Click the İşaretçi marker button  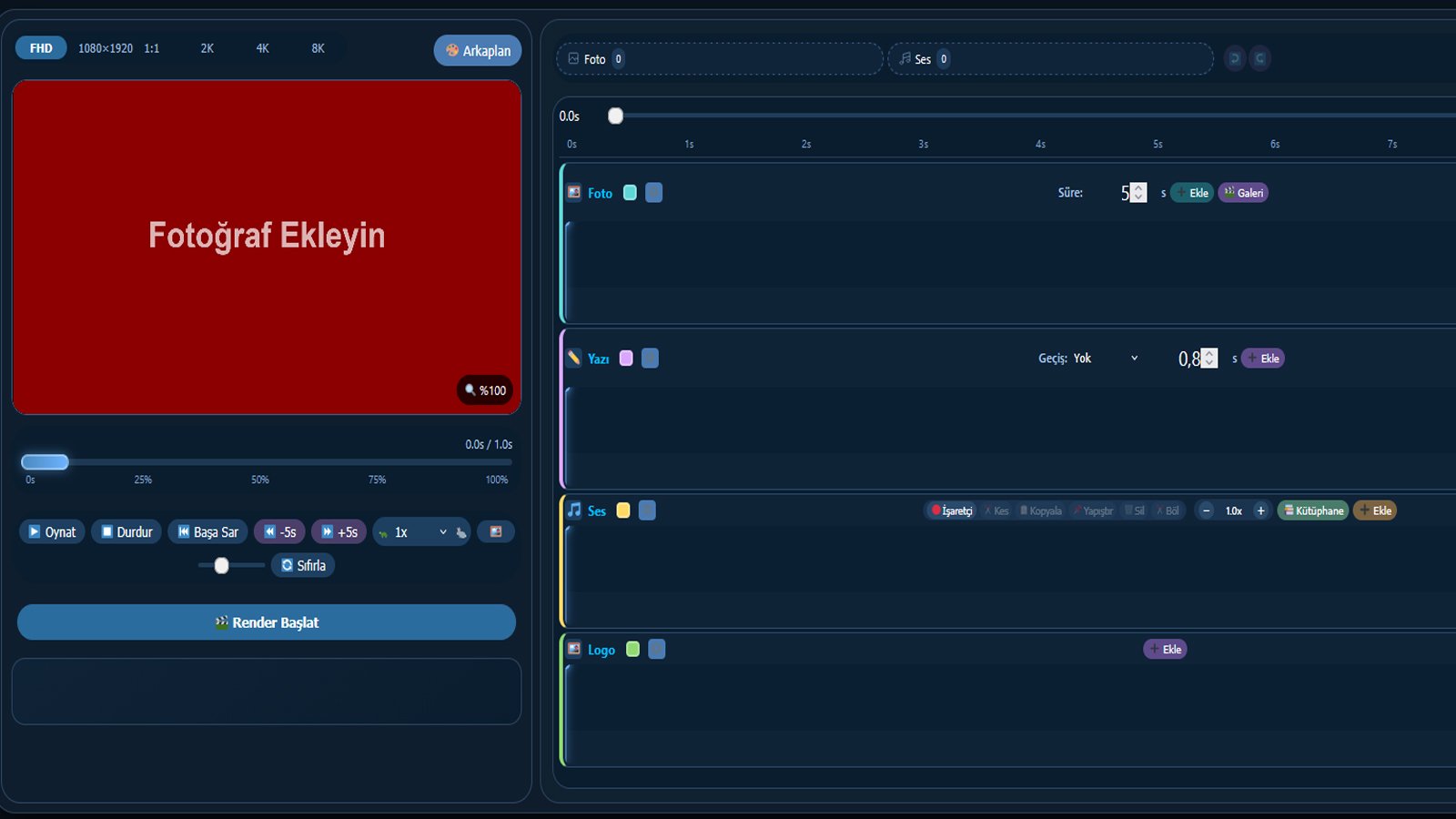click(951, 511)
